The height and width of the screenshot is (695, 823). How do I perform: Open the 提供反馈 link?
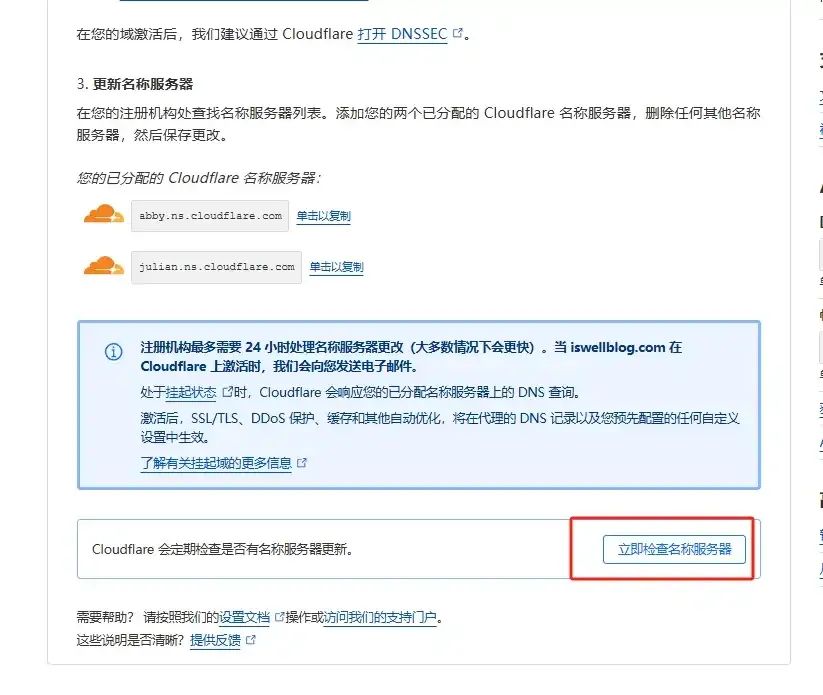pos(215,640)
